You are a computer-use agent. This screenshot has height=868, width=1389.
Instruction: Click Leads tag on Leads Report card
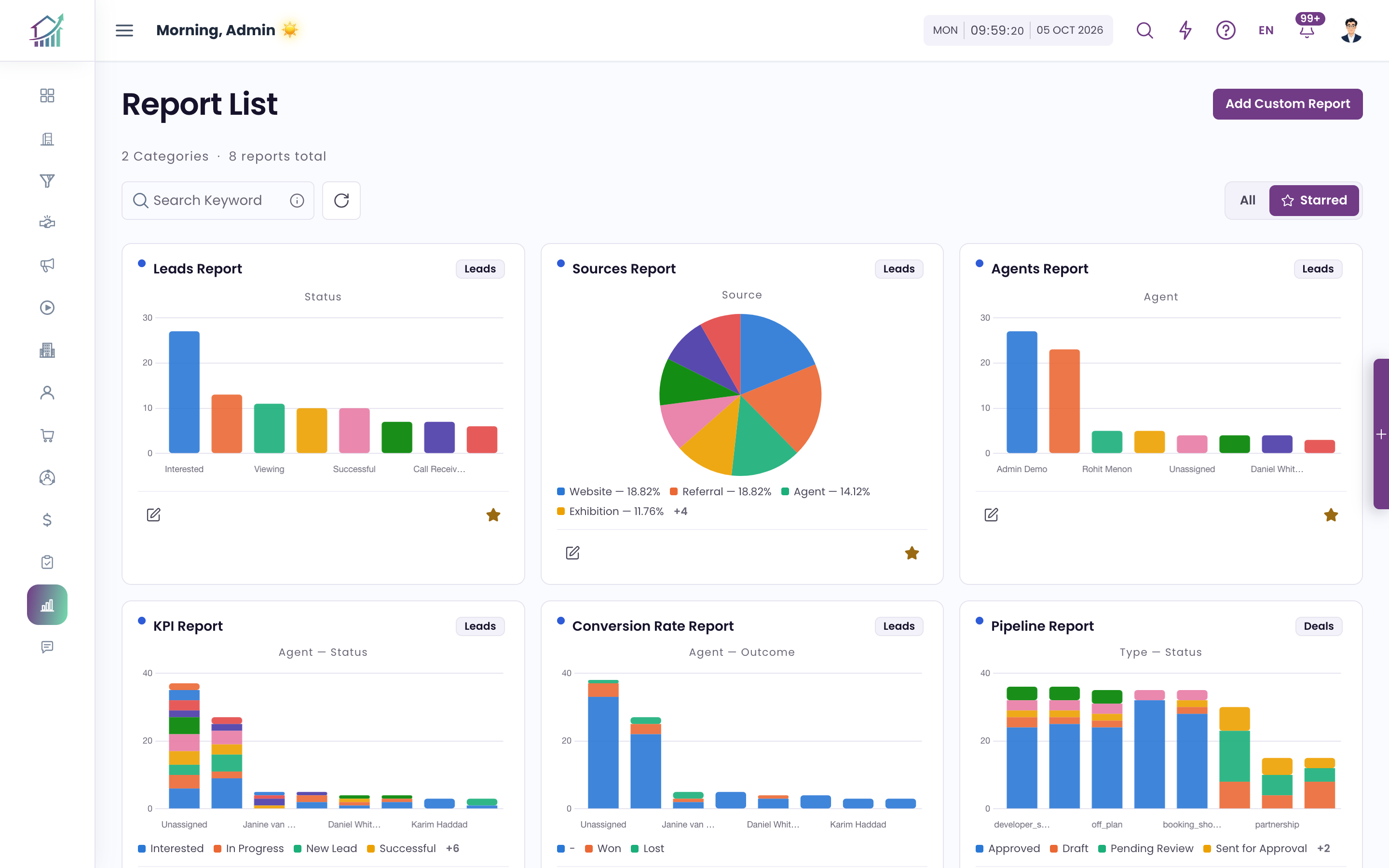480,269
